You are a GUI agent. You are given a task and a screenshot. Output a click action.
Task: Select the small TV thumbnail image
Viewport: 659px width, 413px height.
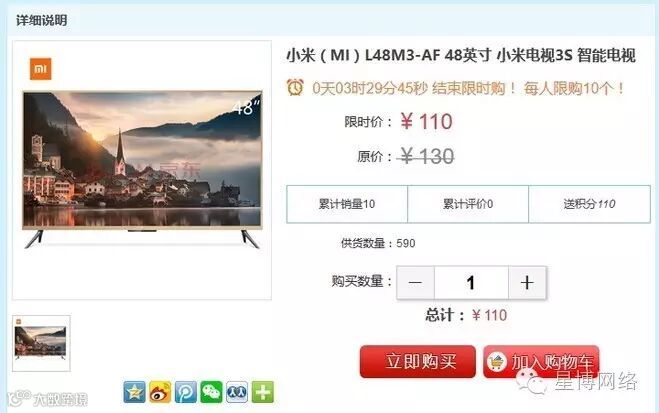pyautogui.click(x=41, y=343)
